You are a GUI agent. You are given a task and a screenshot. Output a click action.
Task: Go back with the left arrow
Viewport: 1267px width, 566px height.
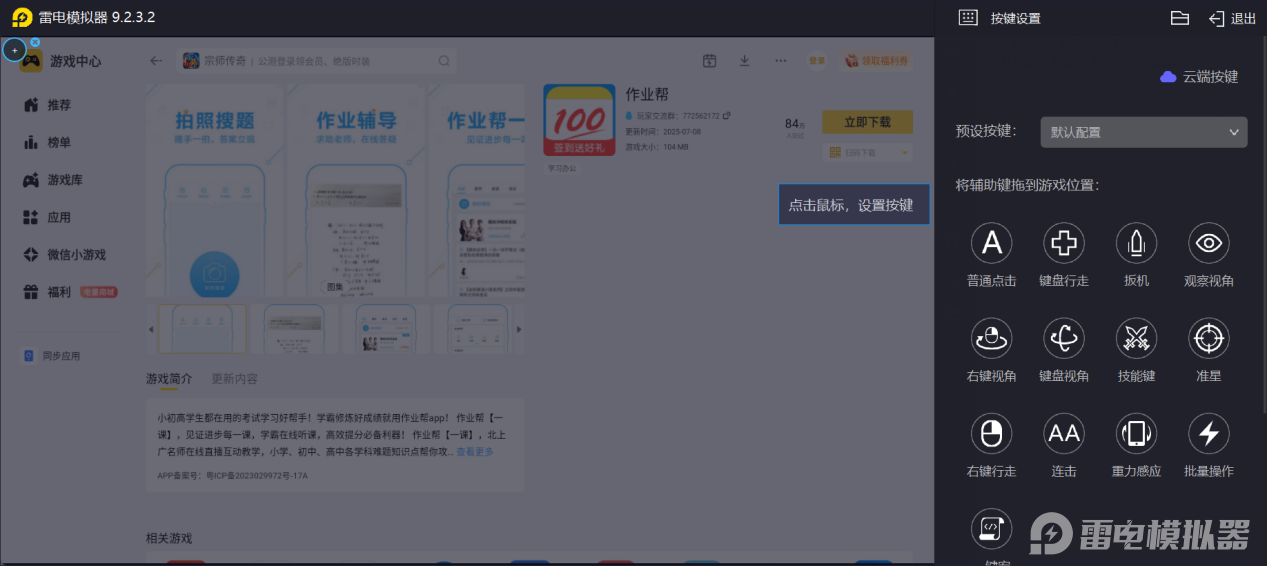tap(156, 61)
